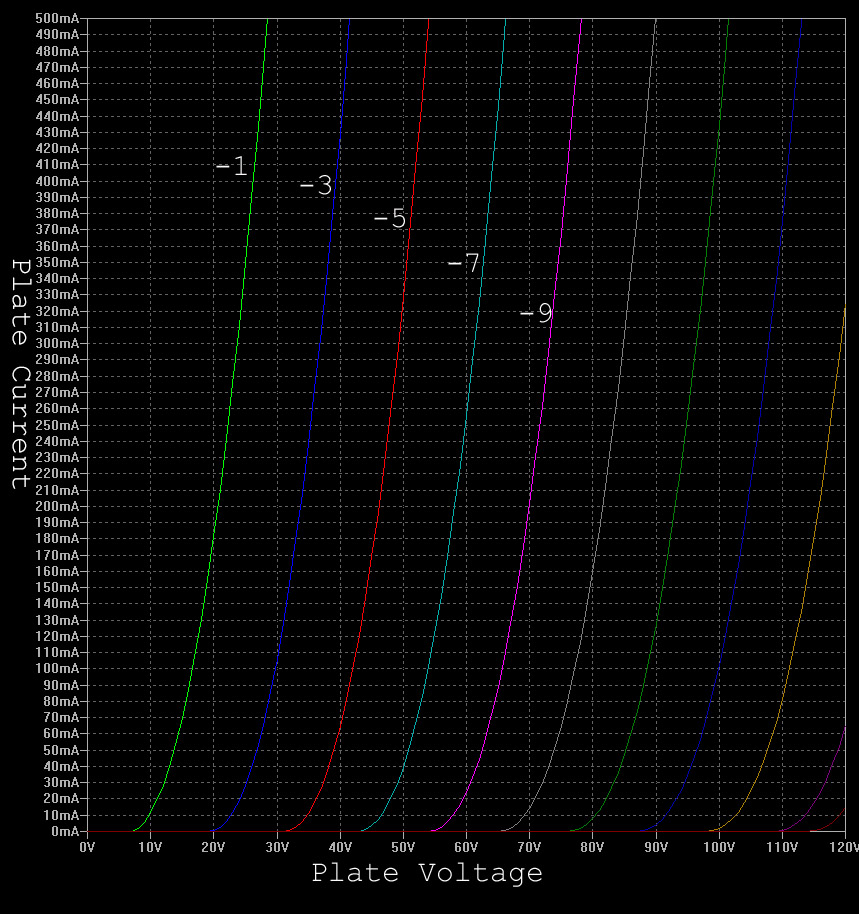Click the 50mA y-axis tick label
859x914 pixels.
click(61, 750)
